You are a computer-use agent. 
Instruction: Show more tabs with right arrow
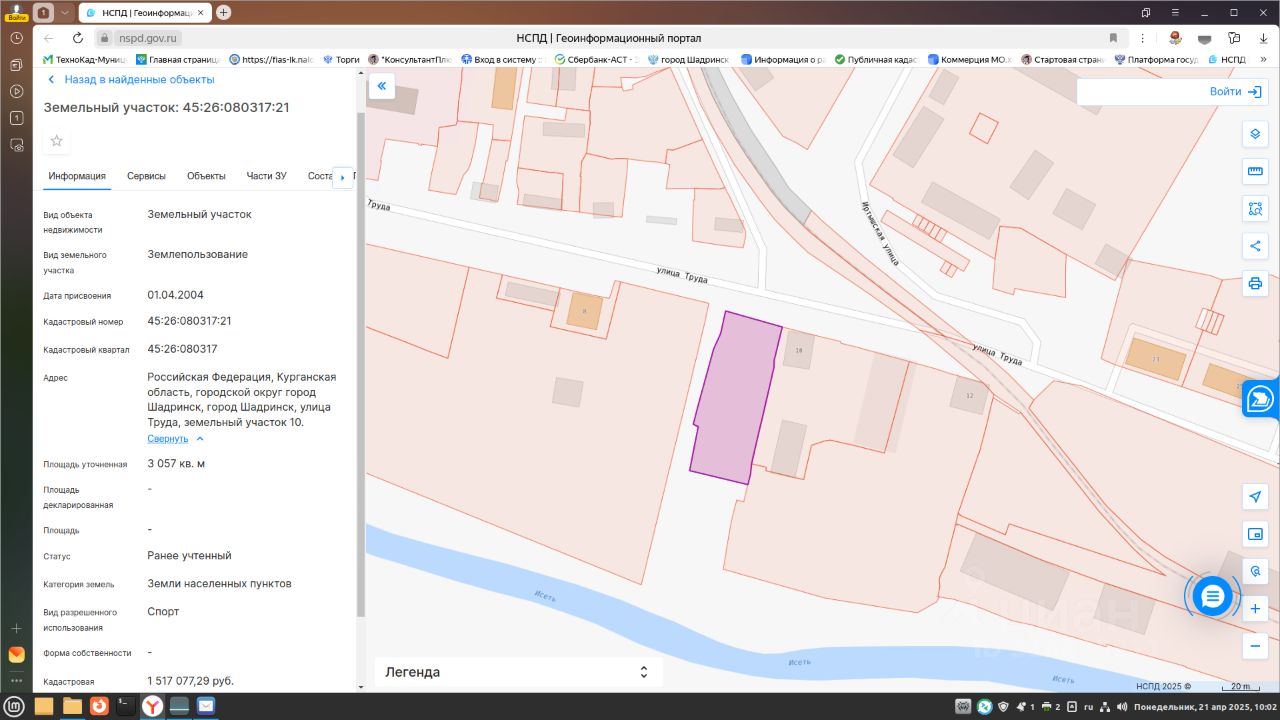342,177
